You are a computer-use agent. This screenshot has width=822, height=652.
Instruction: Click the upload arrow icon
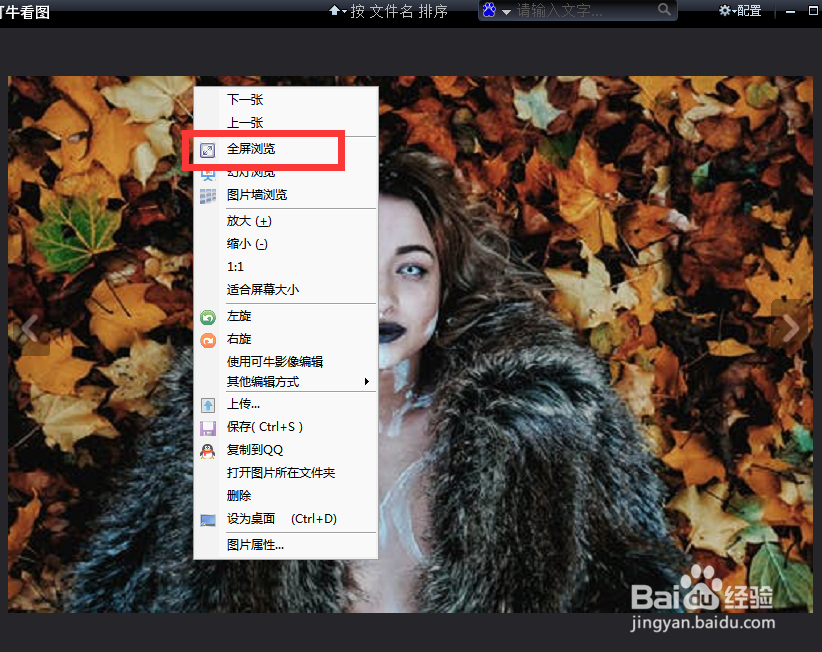tap(208, 405)
